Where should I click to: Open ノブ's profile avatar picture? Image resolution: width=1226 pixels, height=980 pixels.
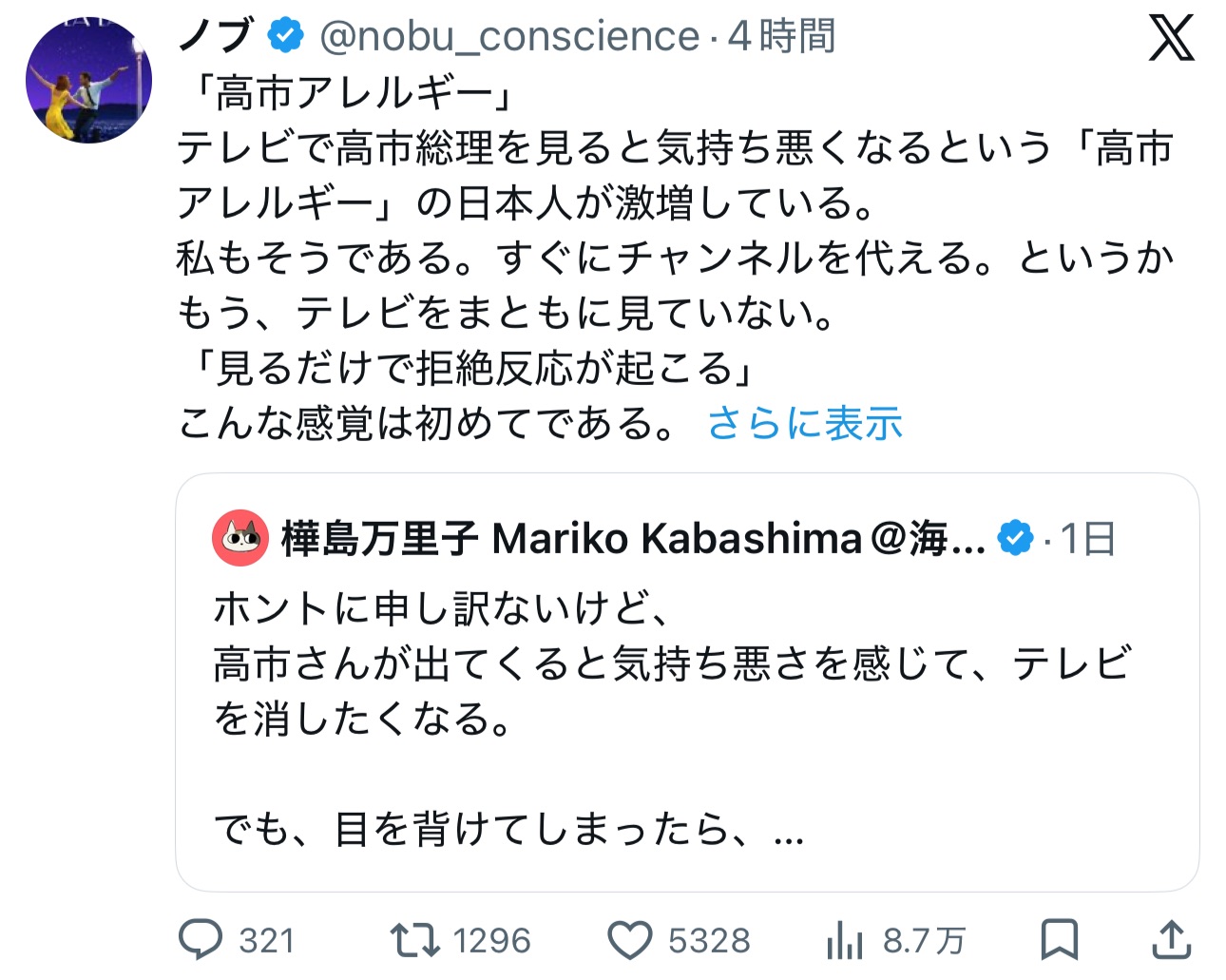[88, 80]
